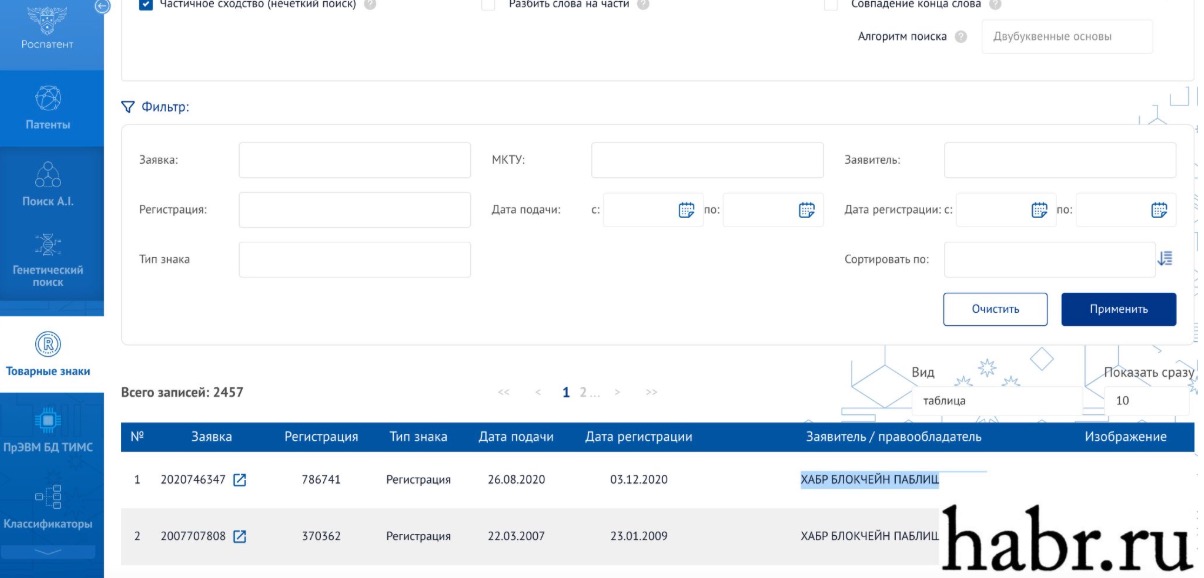Click filing date 26.08.2020
Viewport: 1204px width, 578px height.
click(x=516, y=480)
